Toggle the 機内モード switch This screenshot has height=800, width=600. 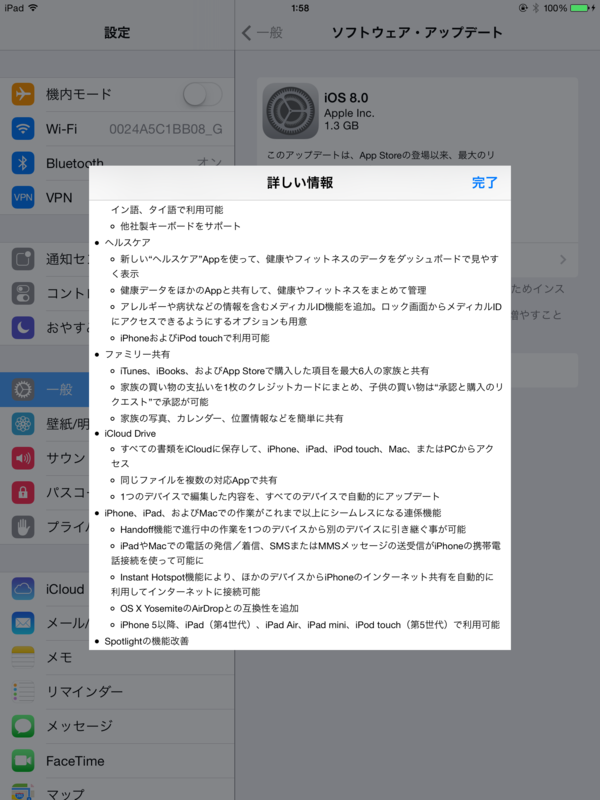[x=203, y=94]
